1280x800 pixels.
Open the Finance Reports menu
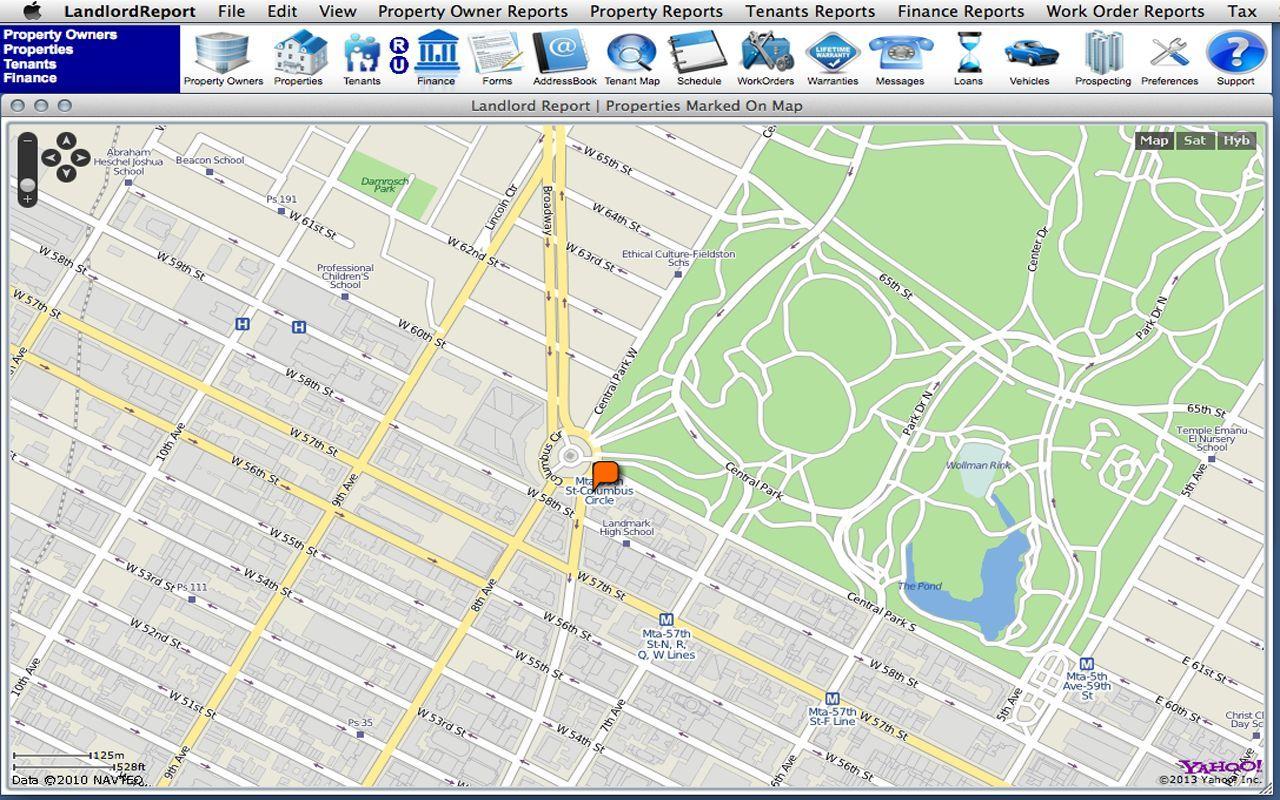[x=961, y=11]
